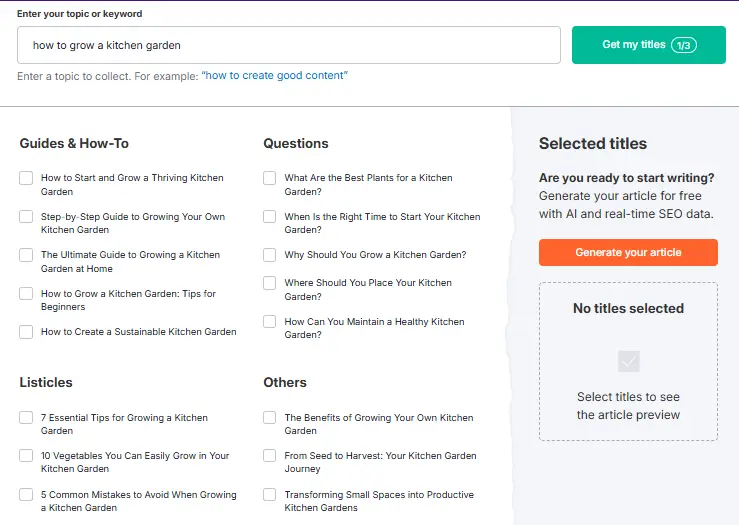The width and height of the screenshot is (739, 525).
Task: Select the "7 Essential Tips" listicle checkbox
Action: pos(26,418)
